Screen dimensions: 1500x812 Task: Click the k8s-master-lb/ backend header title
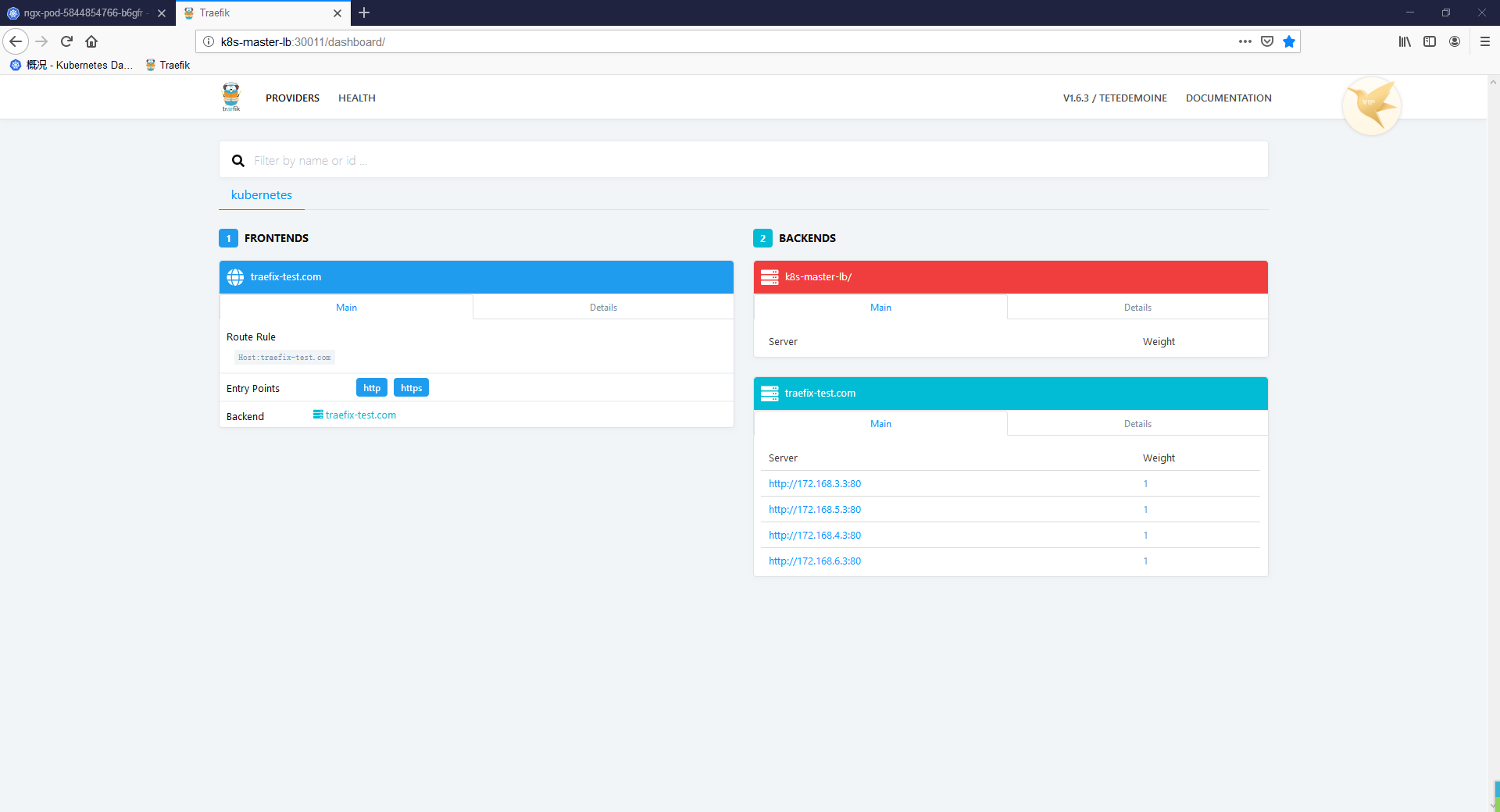(x=818, y=277)
